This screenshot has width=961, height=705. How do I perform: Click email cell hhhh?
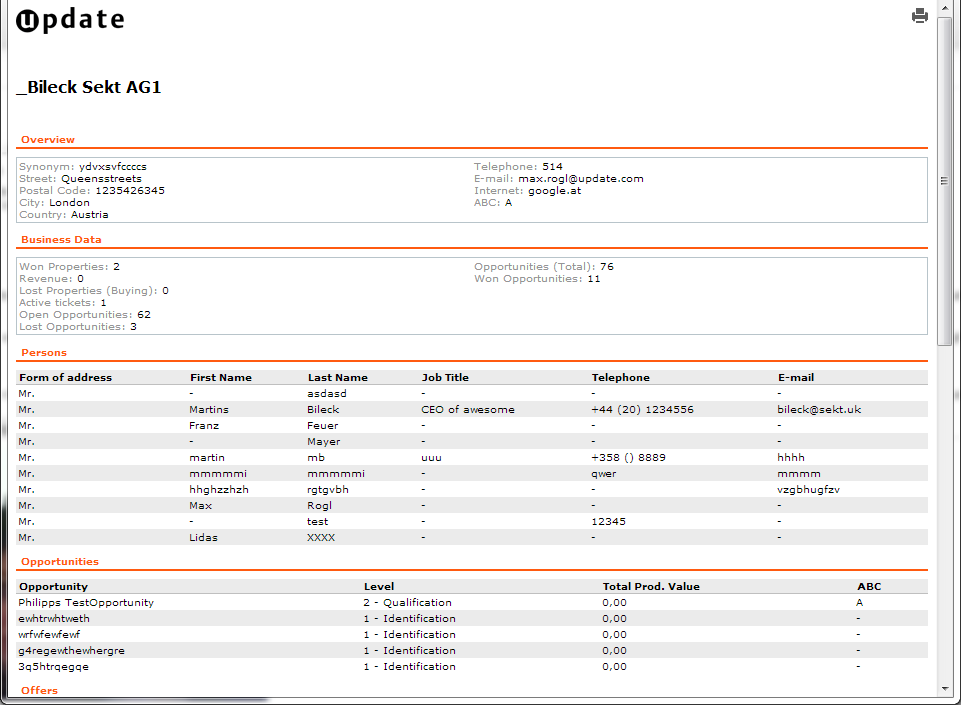(791, 457)
